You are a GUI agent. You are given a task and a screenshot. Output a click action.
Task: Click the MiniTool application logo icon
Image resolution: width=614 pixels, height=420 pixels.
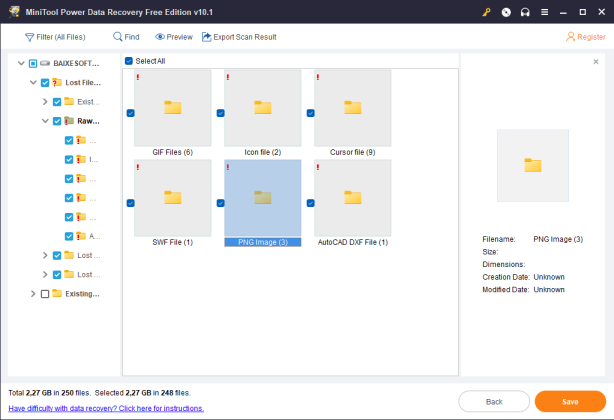click(x=14, y=12)
